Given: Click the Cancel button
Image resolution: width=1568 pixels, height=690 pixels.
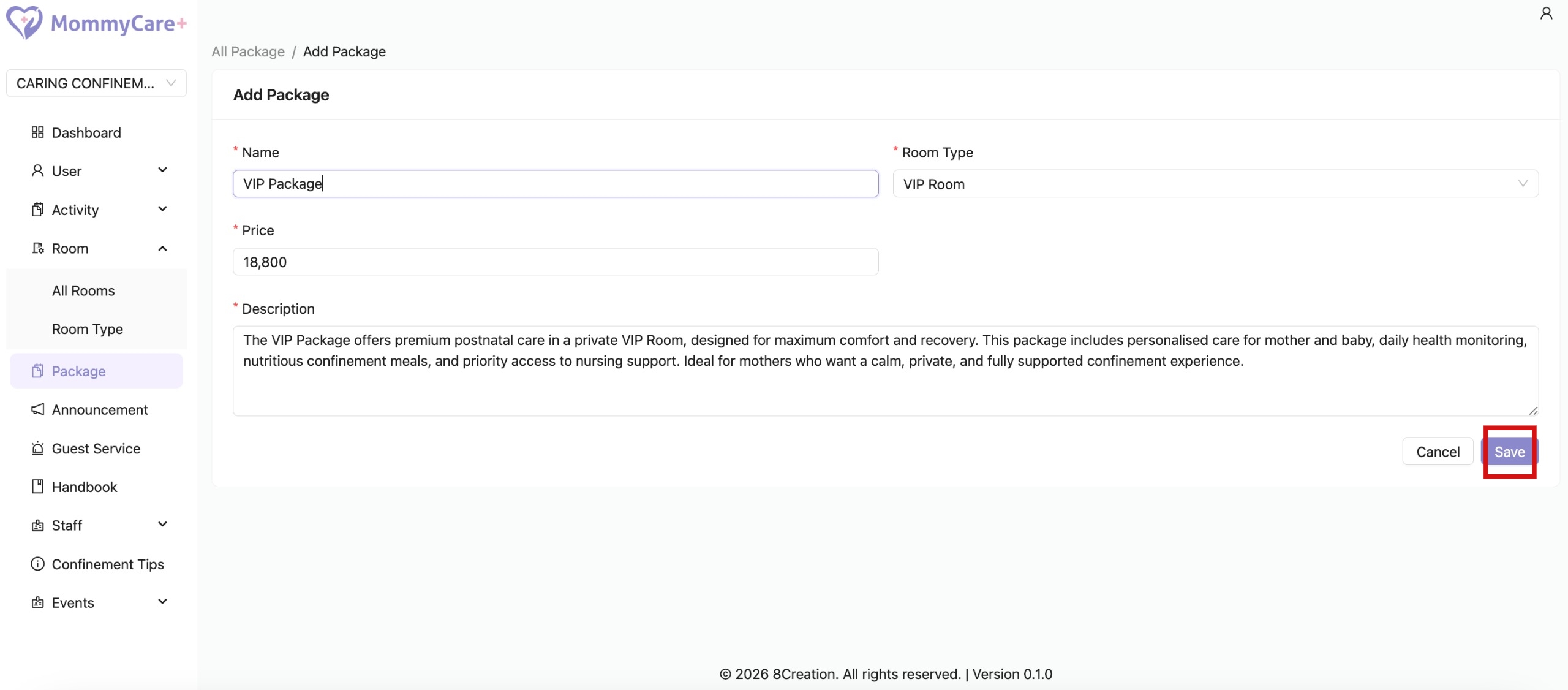Looking at the screenshot, I should tap(1438, 452).
